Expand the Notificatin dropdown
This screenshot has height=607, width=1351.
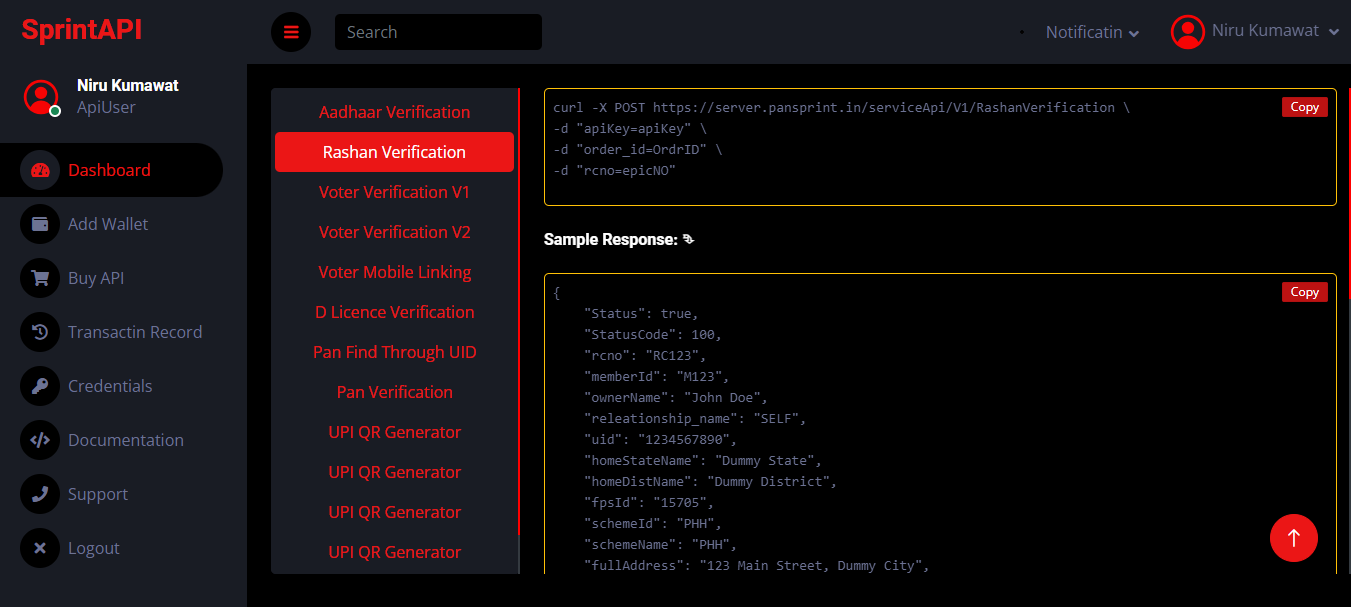[1092, 32]
